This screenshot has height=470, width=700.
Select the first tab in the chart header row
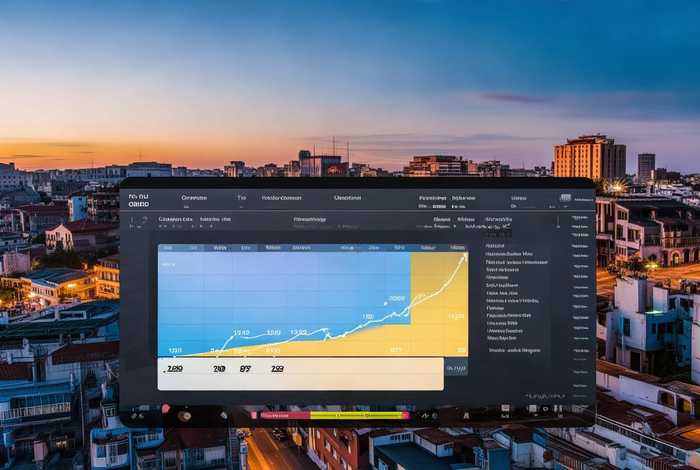[167, 246]
